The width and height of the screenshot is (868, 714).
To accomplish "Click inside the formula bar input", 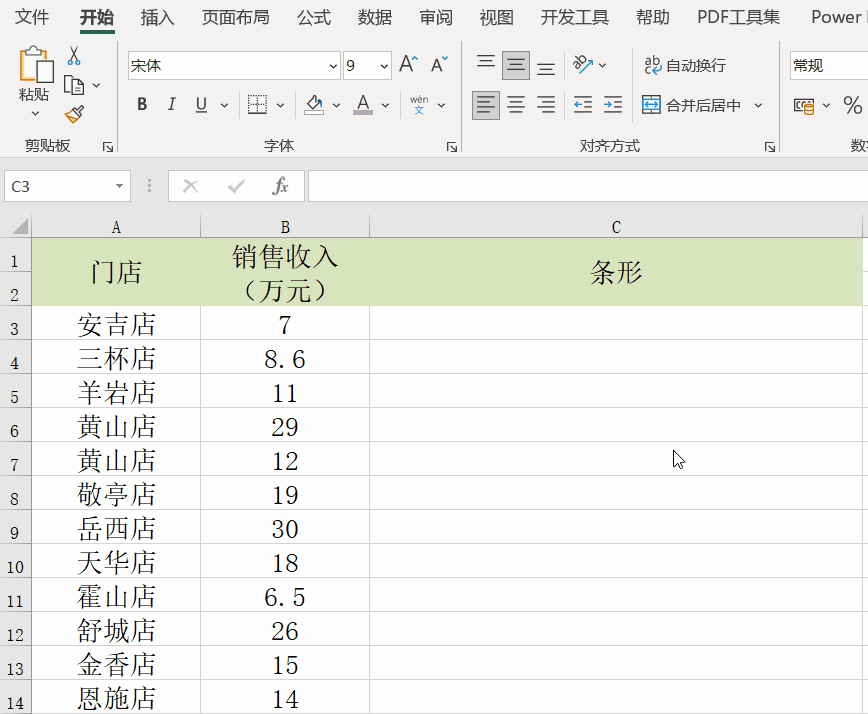I will point(588,187).
